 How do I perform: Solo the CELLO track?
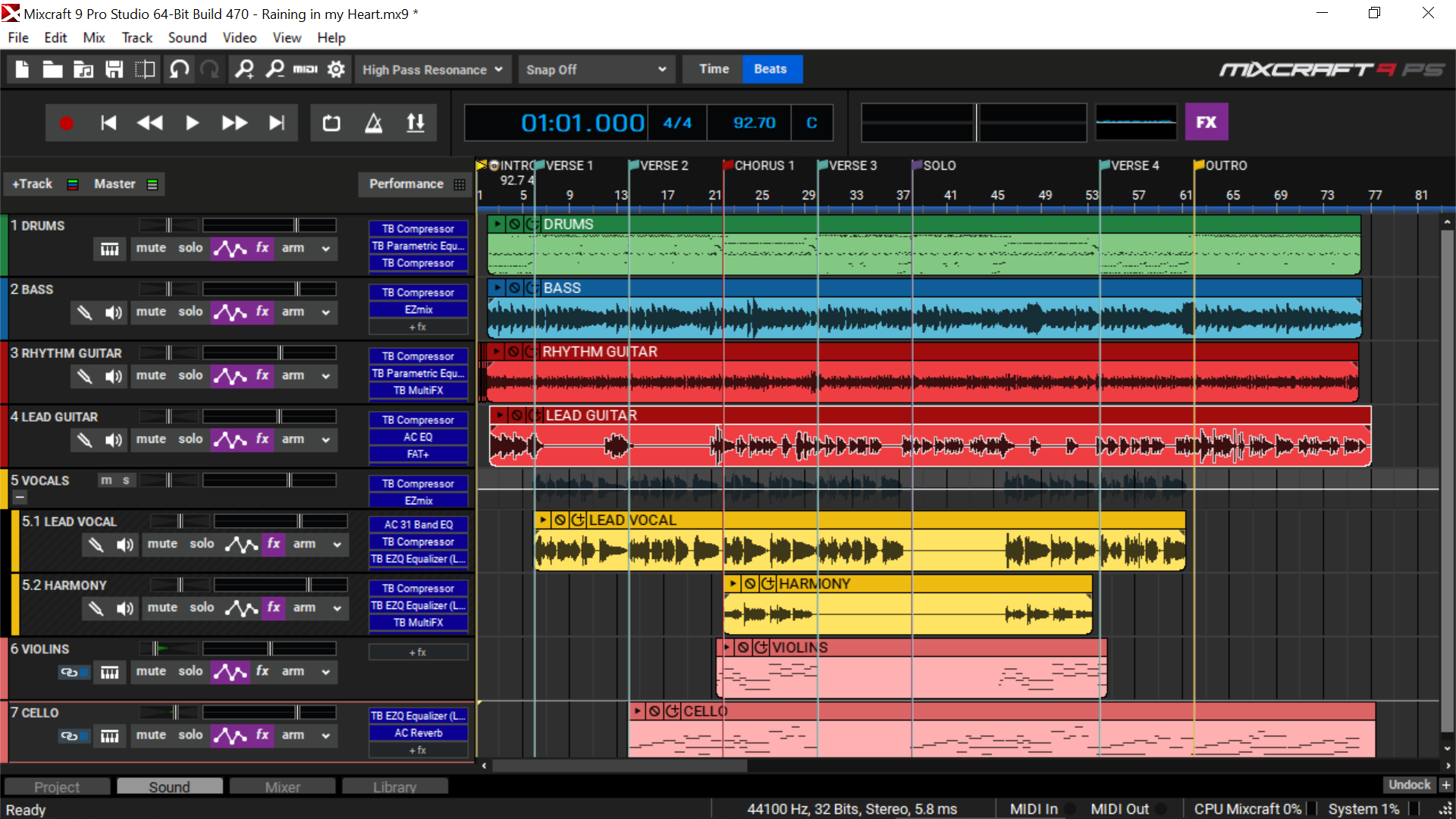tap(190, 735)
